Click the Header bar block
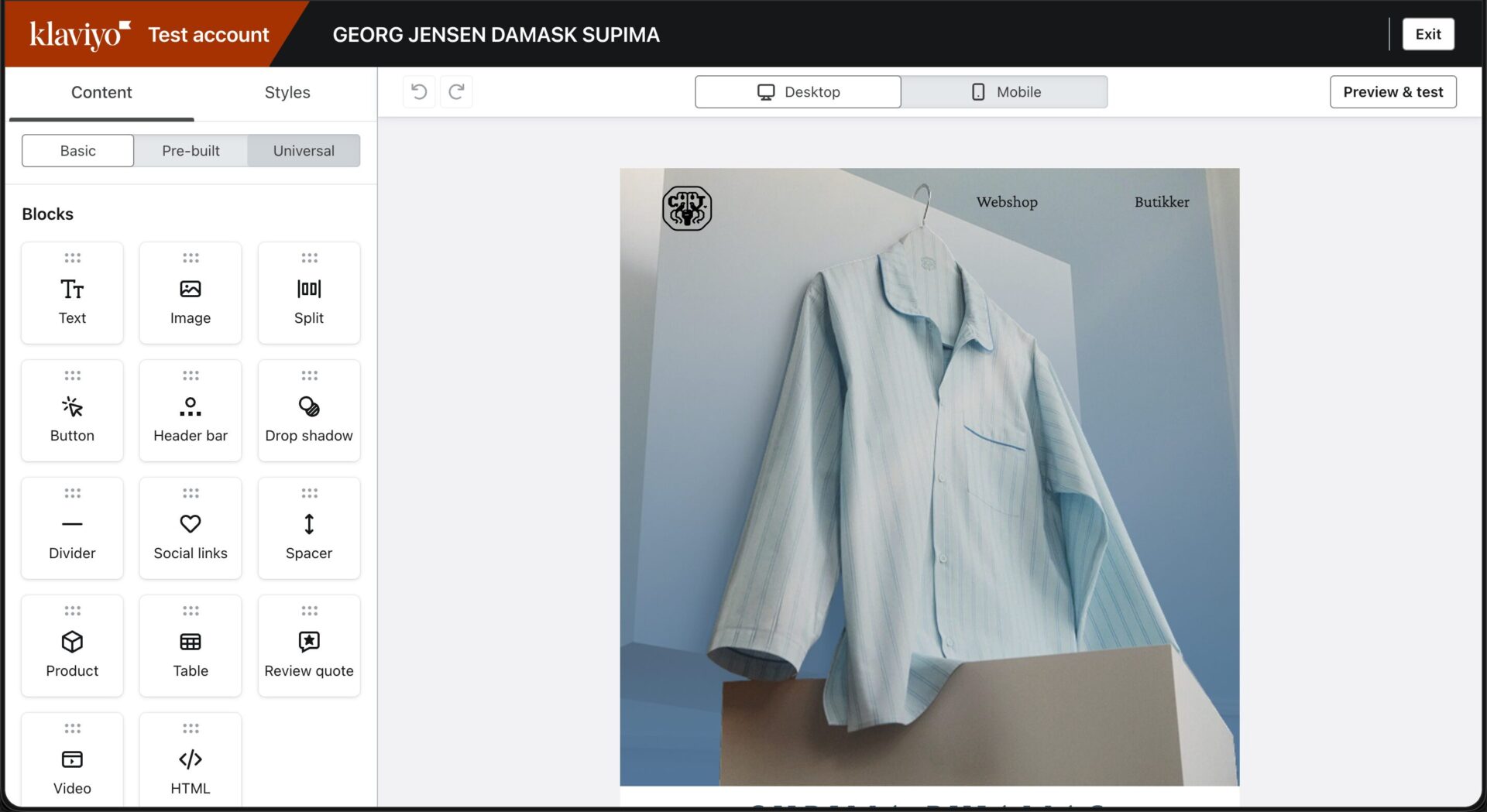Image resolution: width=1487 pixels, height=812 pixels. (191, 411)
